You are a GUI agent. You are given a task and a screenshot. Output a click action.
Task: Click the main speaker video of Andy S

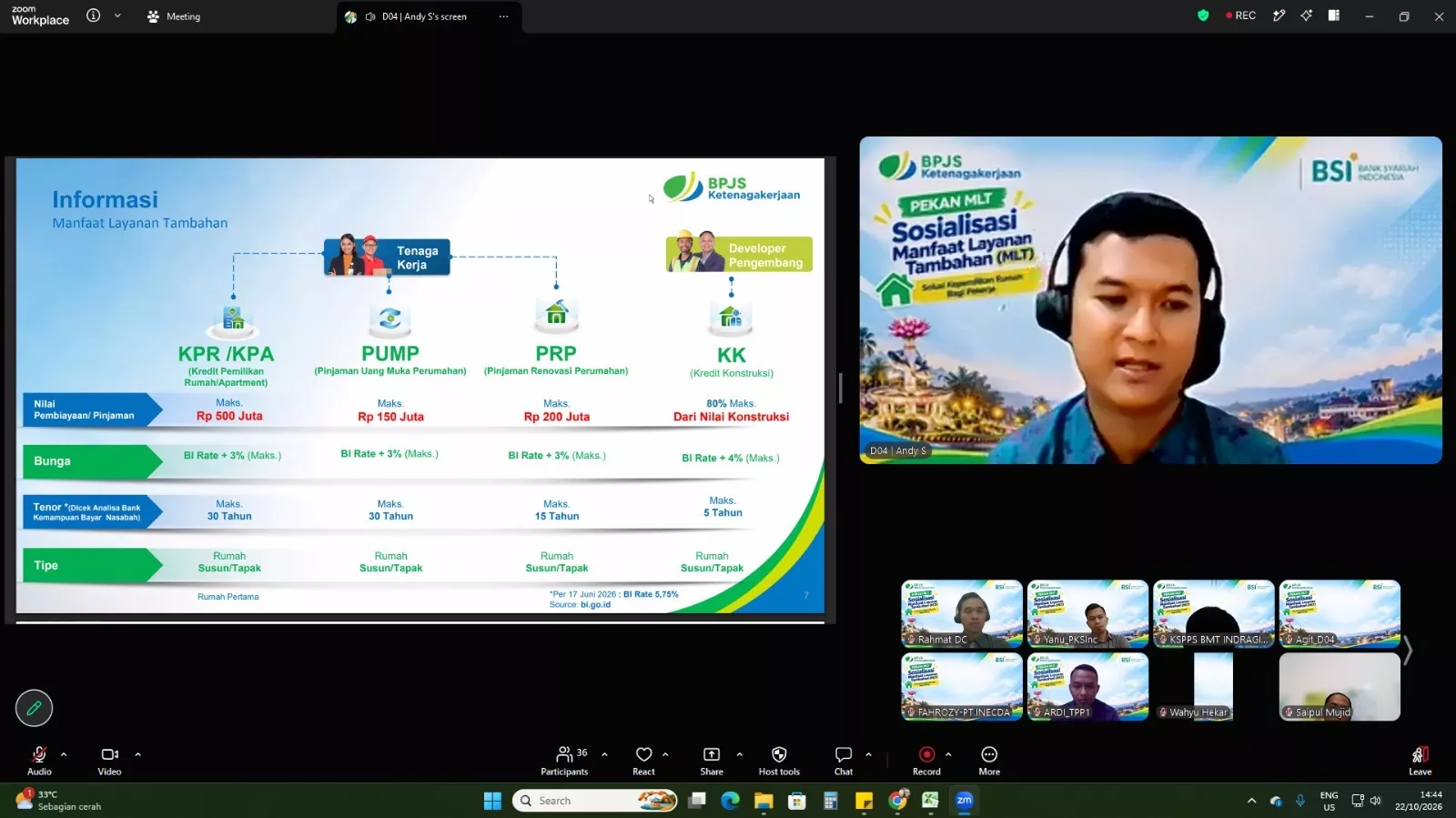1150,300
